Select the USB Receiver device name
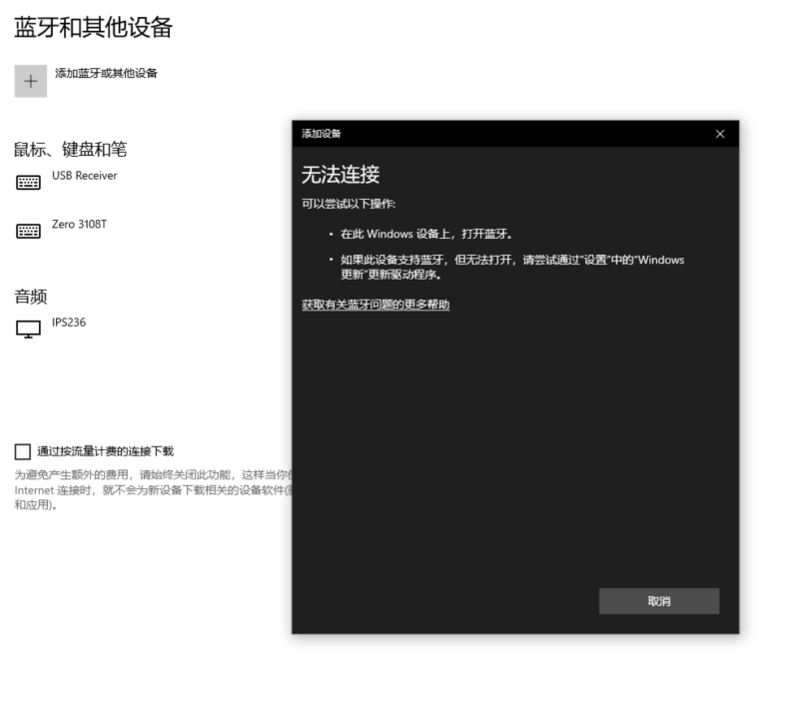The width and height of the screenshot is (799, 701). (84, 176)
